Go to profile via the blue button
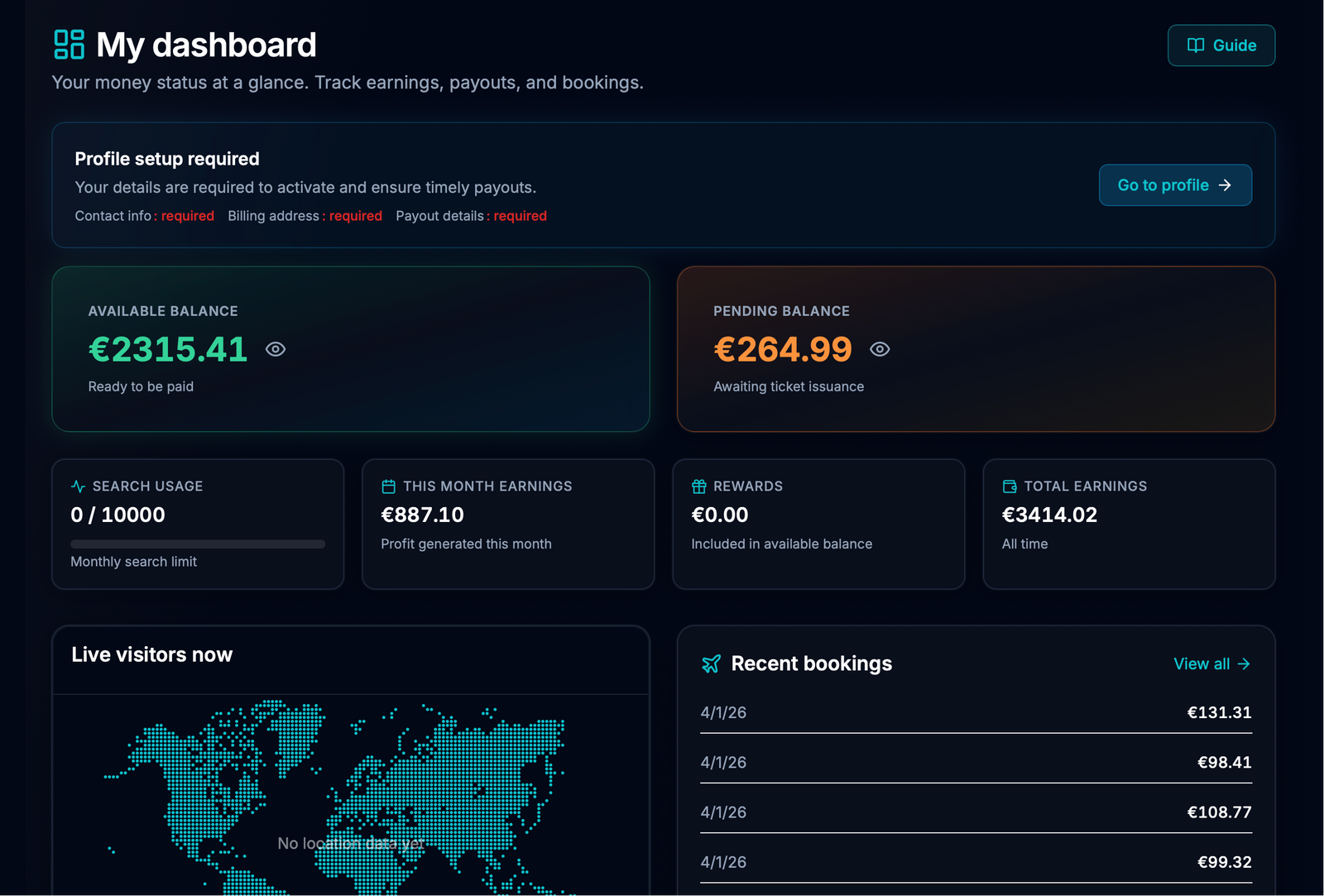This screenshot has width=1324, height=896. click(1175, 185)
